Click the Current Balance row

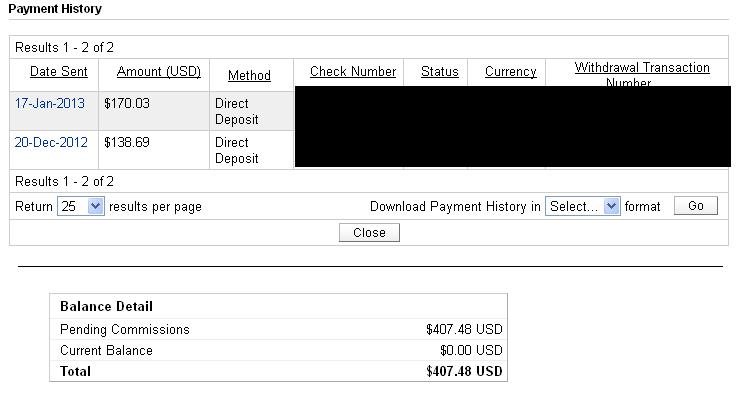coord(279,350)
